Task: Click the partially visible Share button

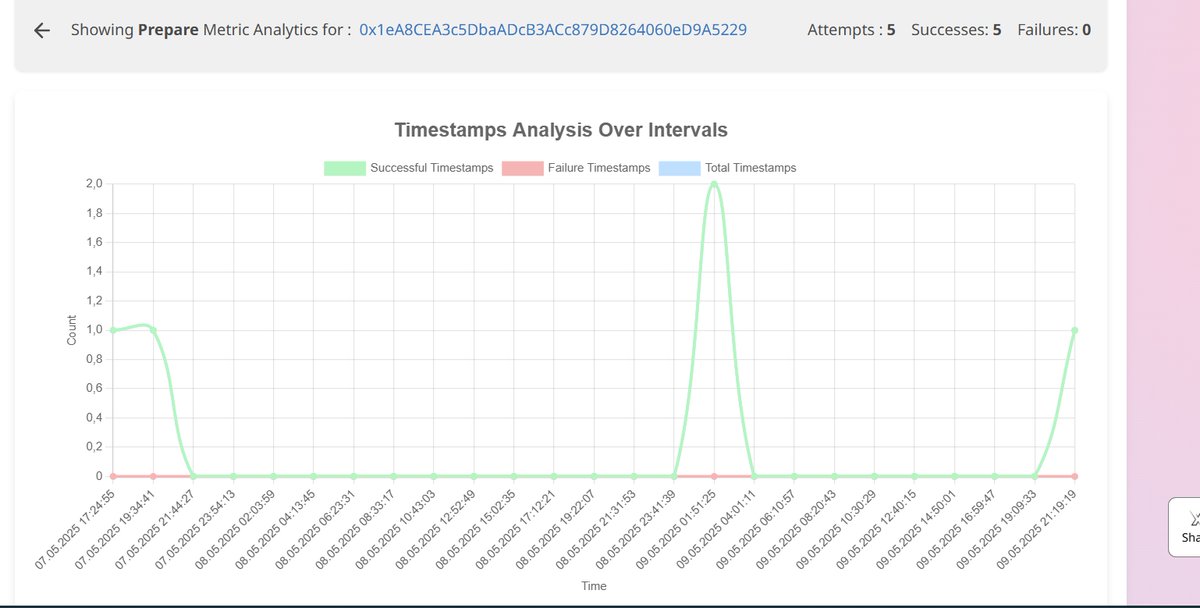Action: (1184, 527)
